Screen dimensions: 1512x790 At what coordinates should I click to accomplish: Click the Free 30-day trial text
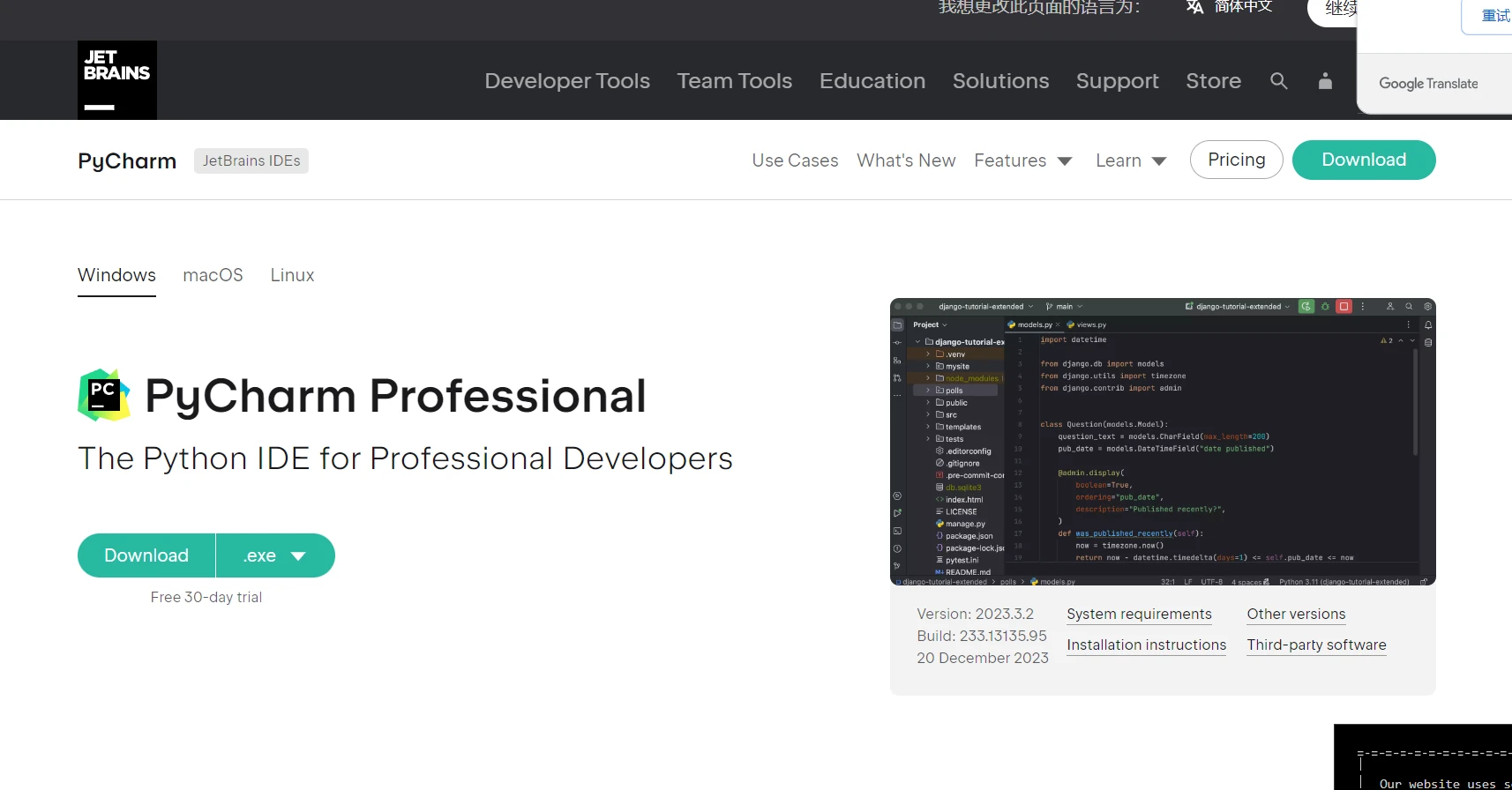click(206, 597)
